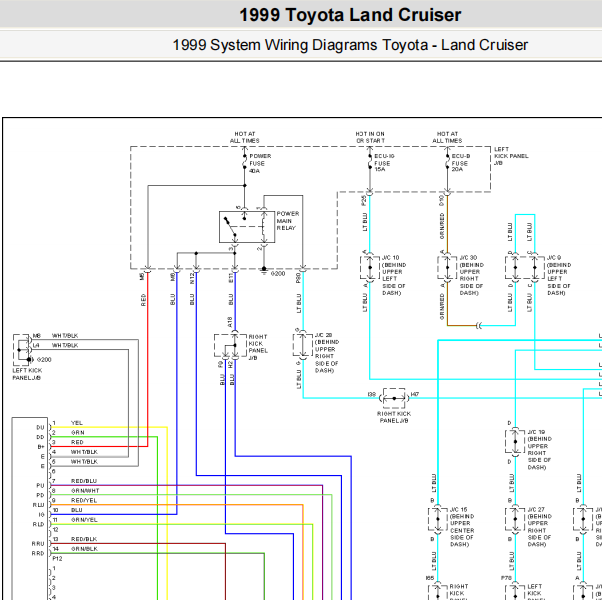Click the I38 connector pin label
Viewport: 602px width, 600px height.
click(x=371, y=394)
